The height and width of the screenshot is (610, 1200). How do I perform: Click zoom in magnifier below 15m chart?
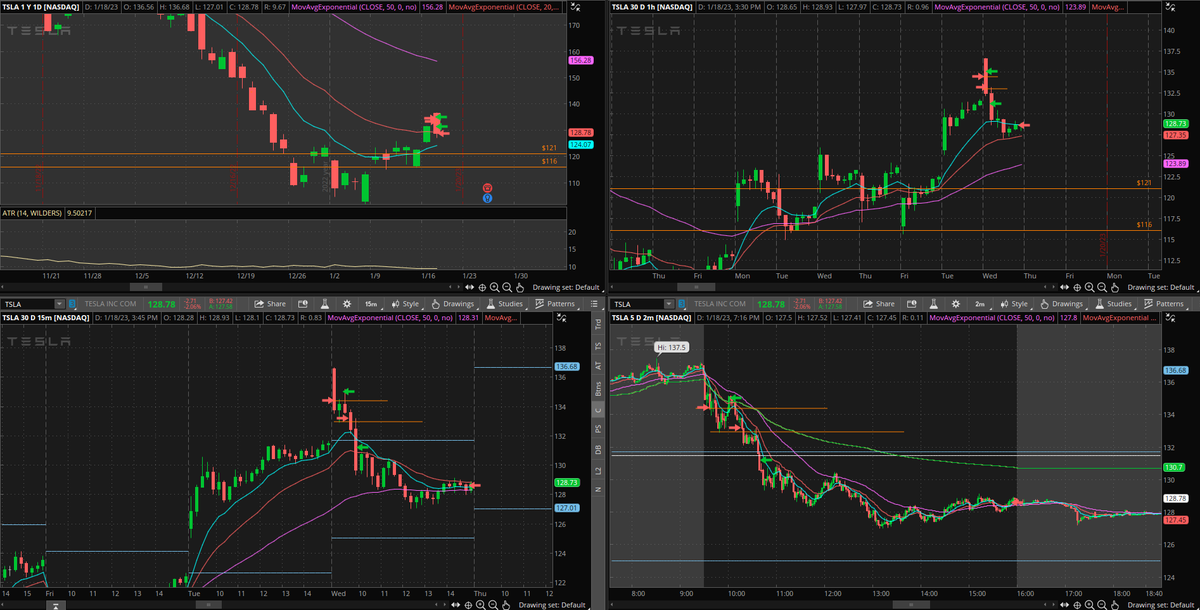point(481,604)
